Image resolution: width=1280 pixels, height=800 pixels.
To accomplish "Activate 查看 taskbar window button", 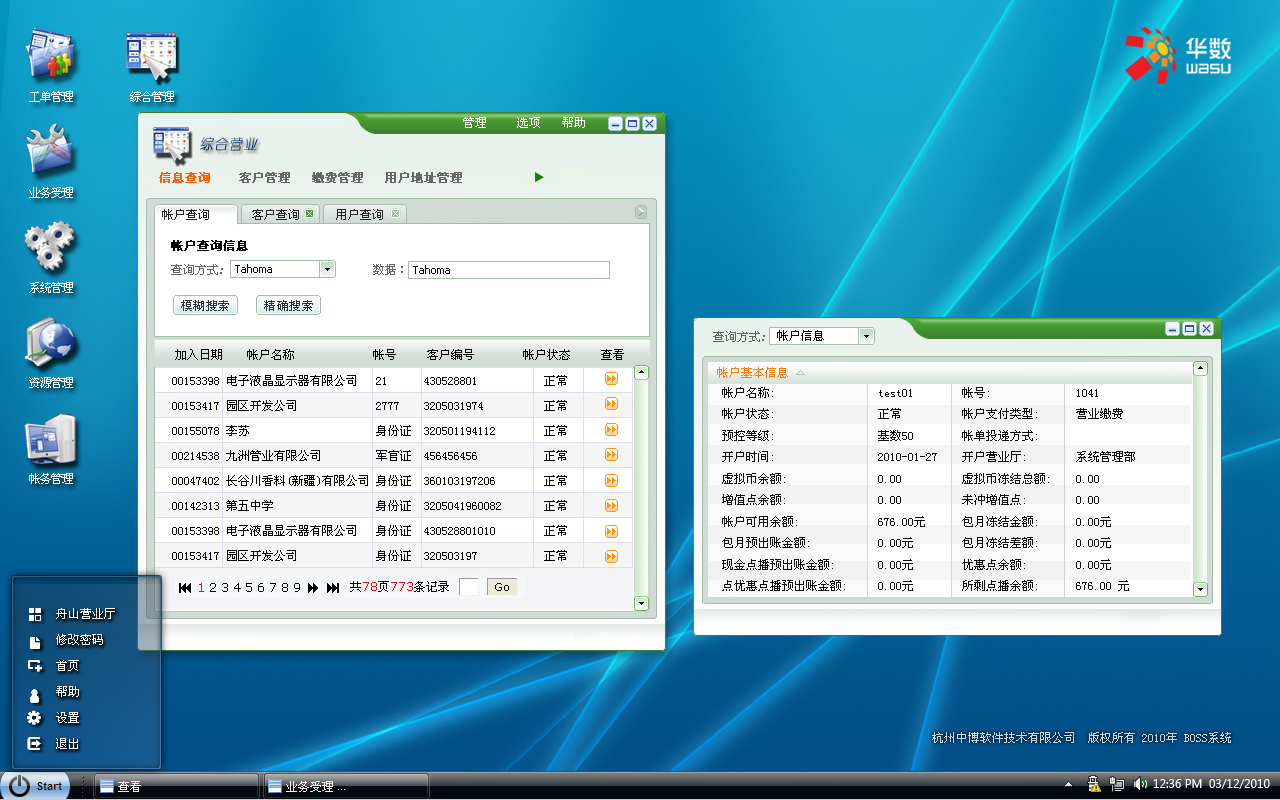I will (174, 786).
